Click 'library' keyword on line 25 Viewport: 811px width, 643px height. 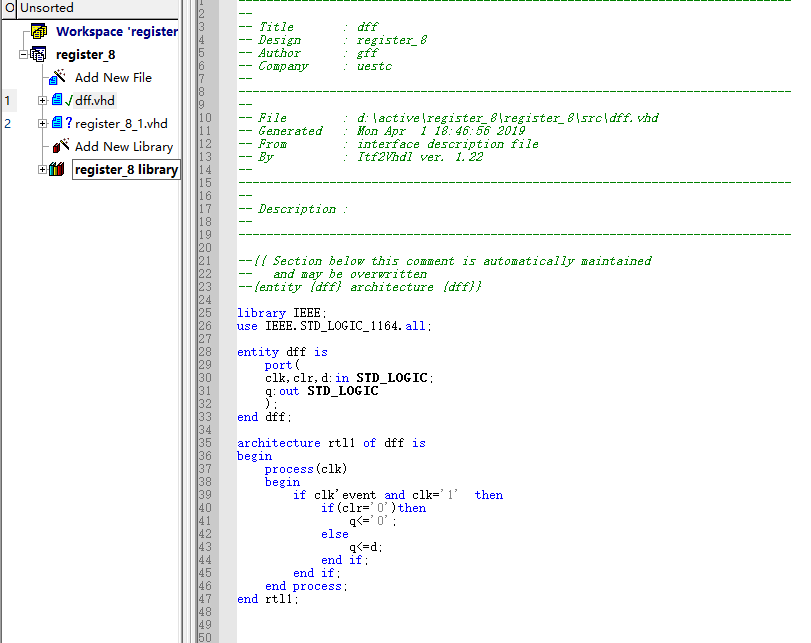pyautogui.click(x=261, y=313)
